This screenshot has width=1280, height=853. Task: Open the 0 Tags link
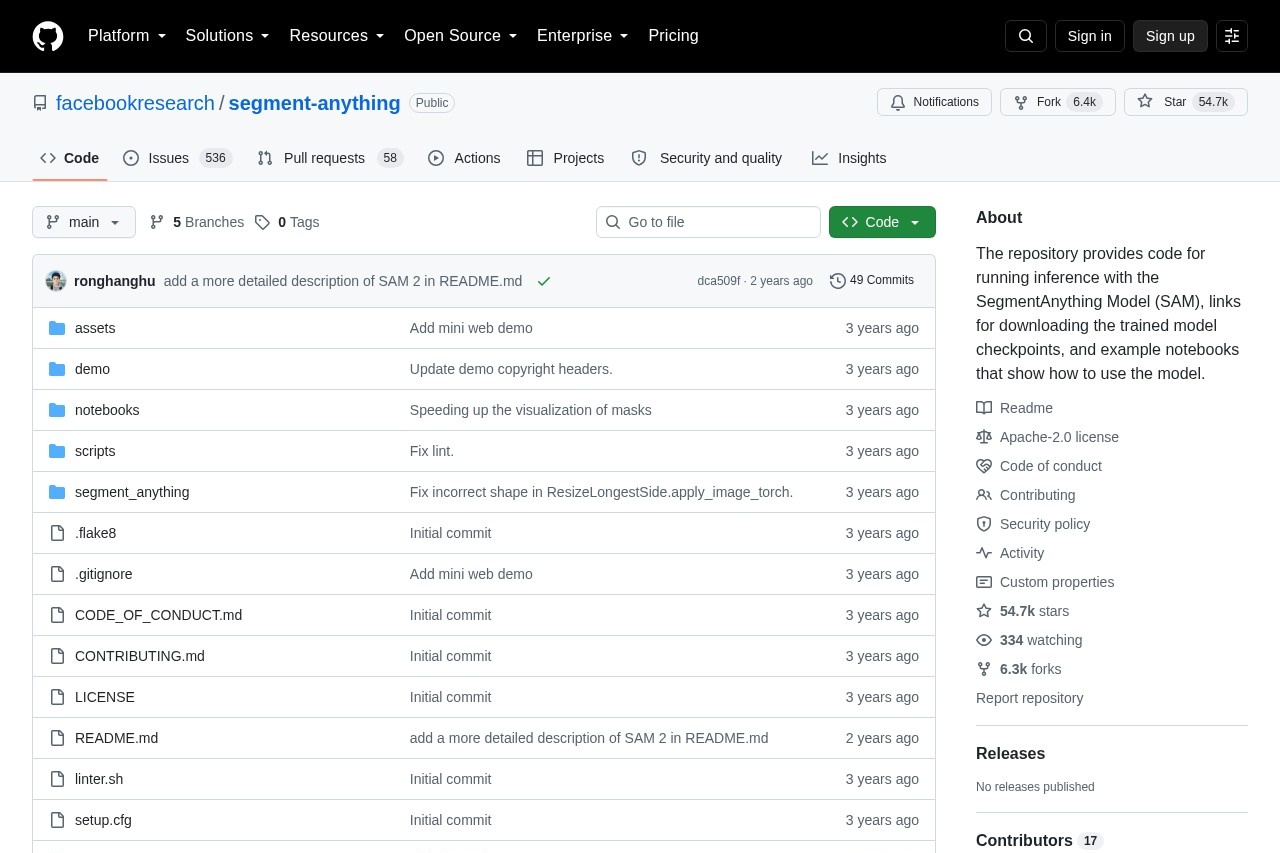coord(287,222)
